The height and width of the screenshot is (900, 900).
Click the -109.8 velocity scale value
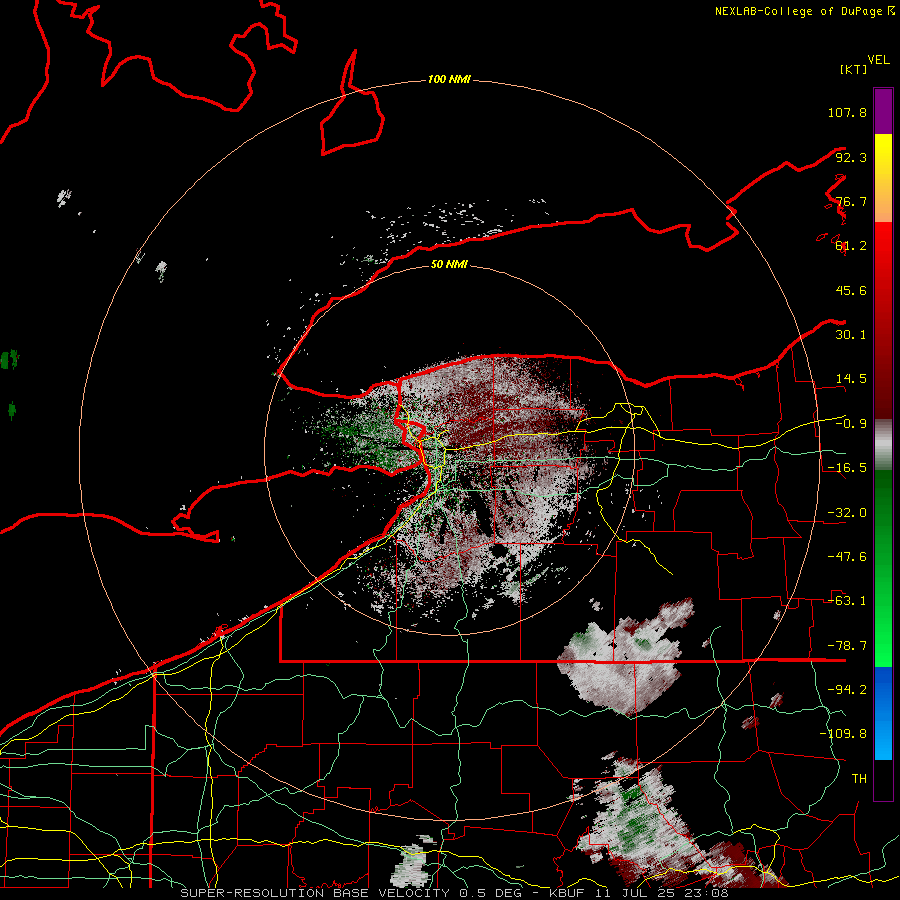[843, 734]
